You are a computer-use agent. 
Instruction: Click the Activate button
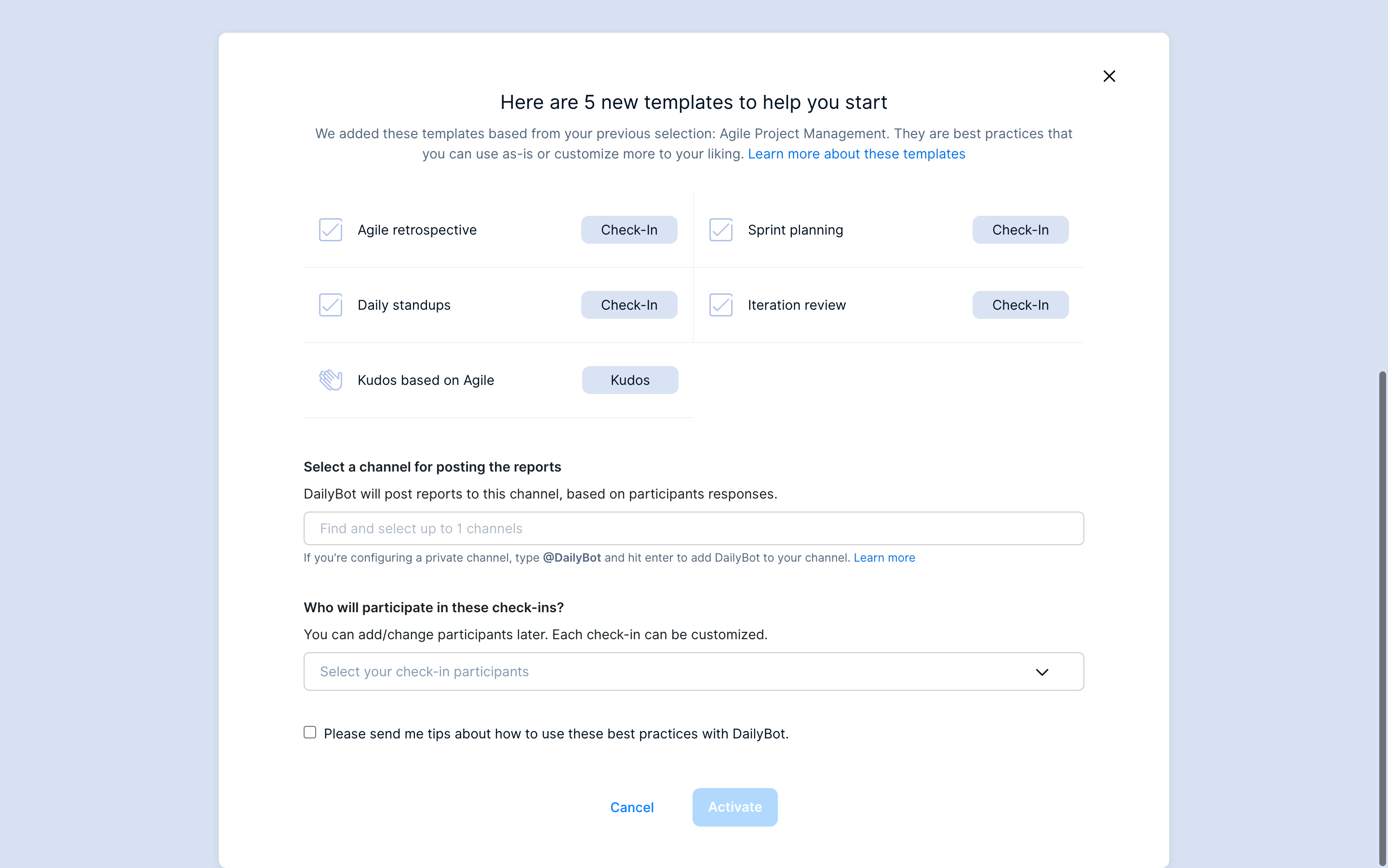[x=734, y=807]
